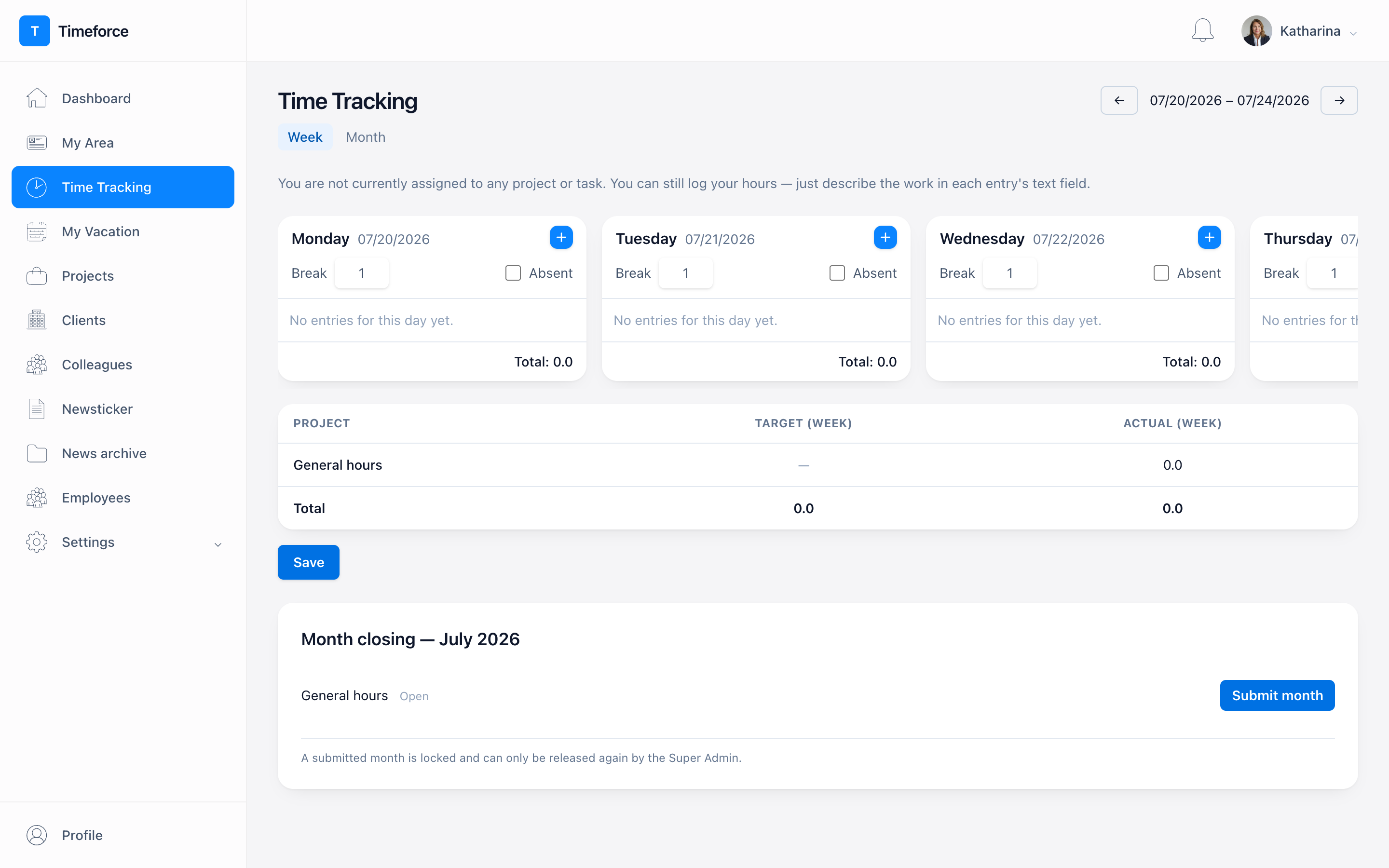
Task: Open the Employees page
Action: pos(123,498)
